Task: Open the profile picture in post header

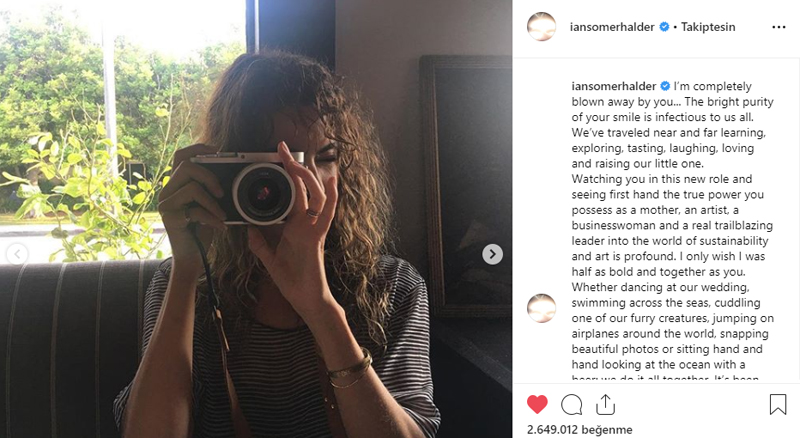Action: click(541, 27)
